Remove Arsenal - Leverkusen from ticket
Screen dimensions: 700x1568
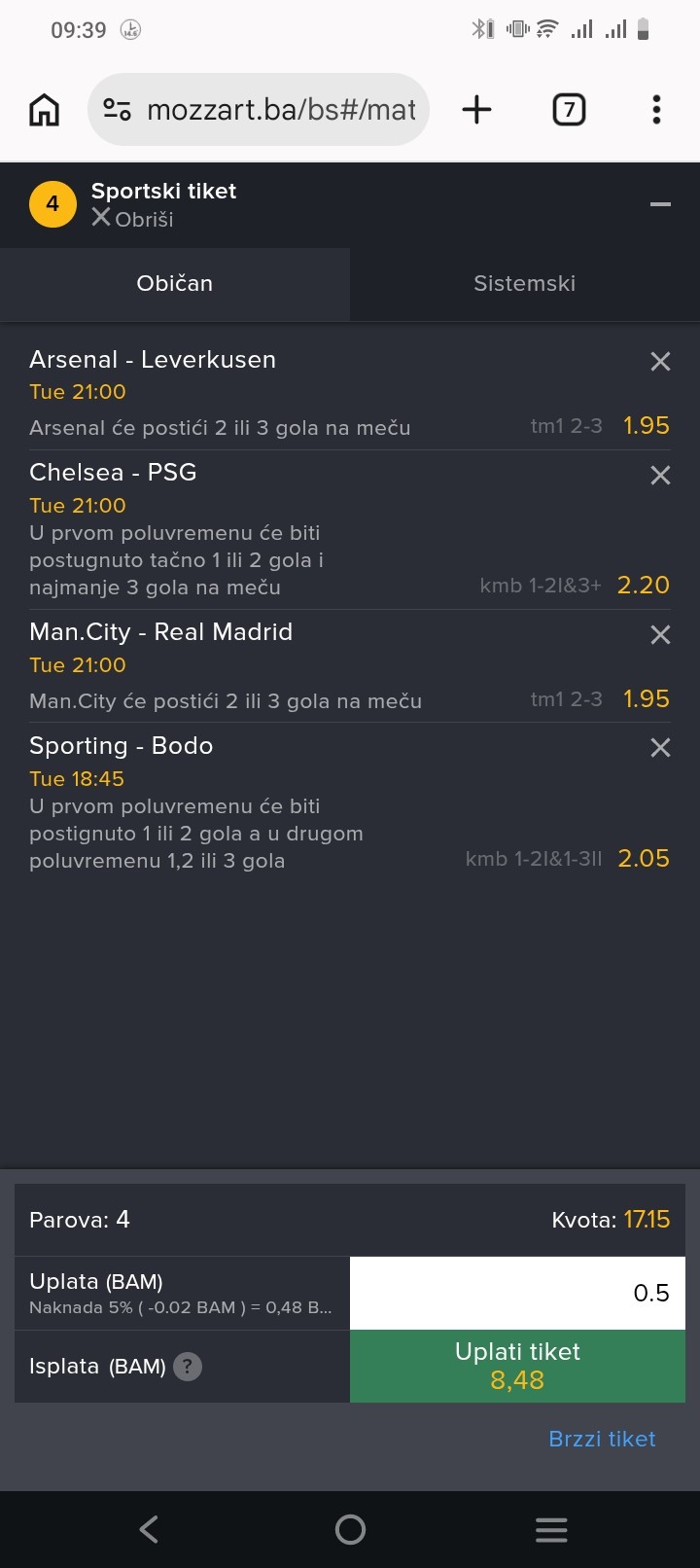660,362
